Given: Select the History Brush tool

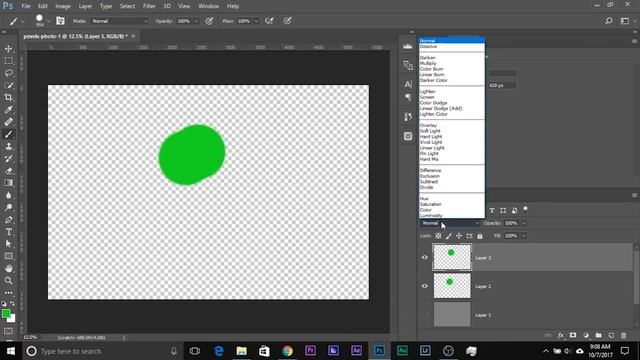Looking at the screenshot, I should click(x=8, y=158).
